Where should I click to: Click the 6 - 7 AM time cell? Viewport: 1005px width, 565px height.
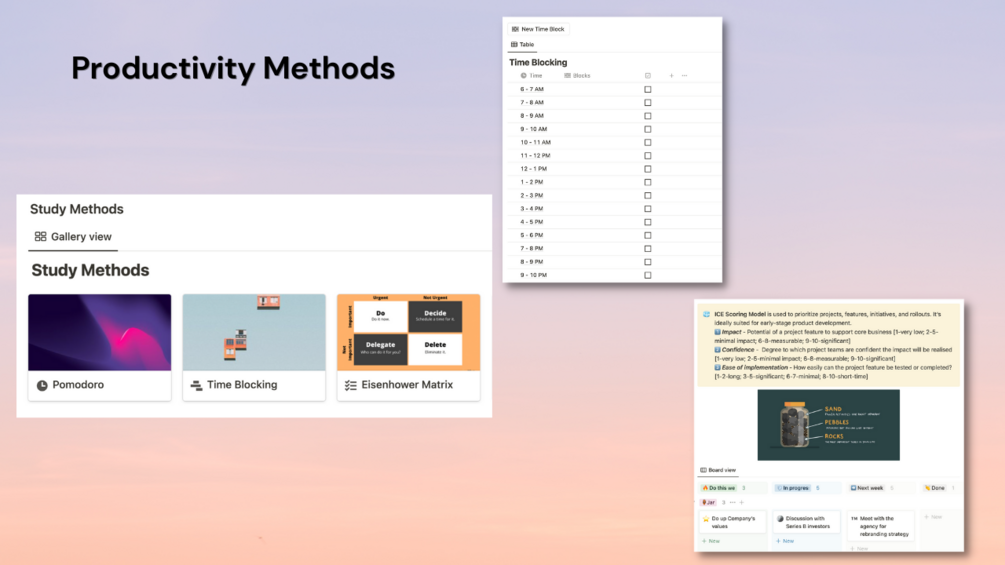pos(532,90)
